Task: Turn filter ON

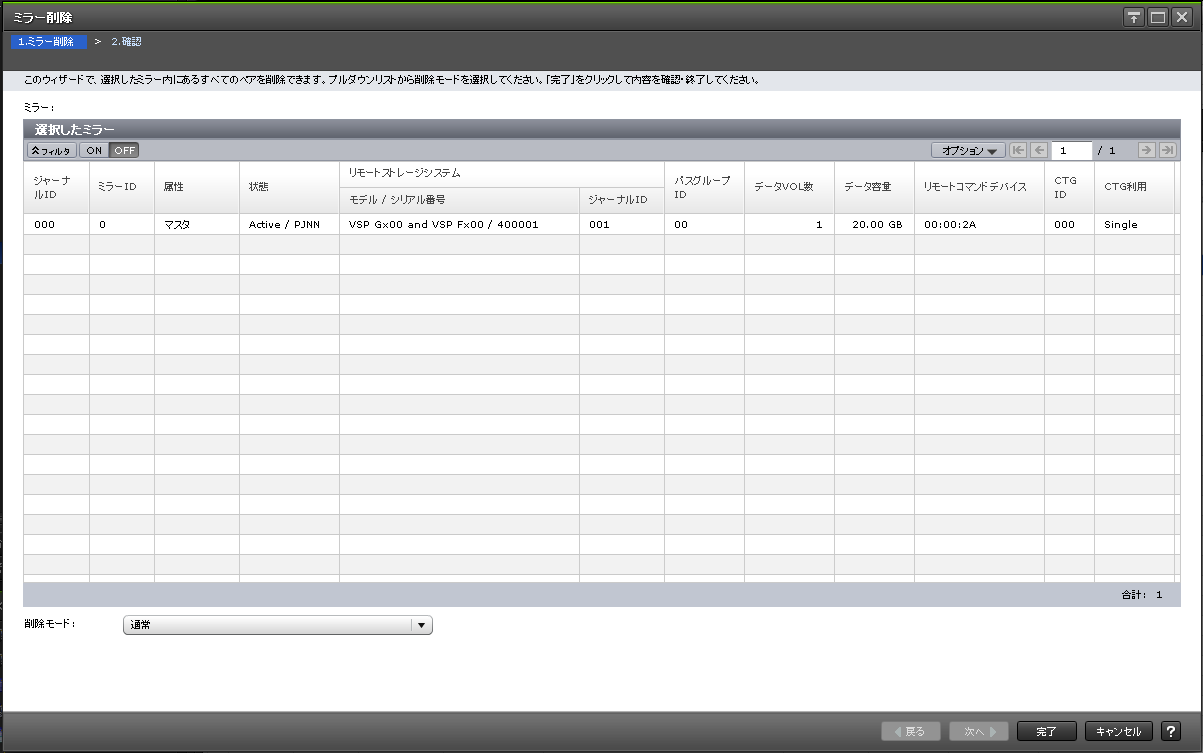Action: (x=93, y=150)
